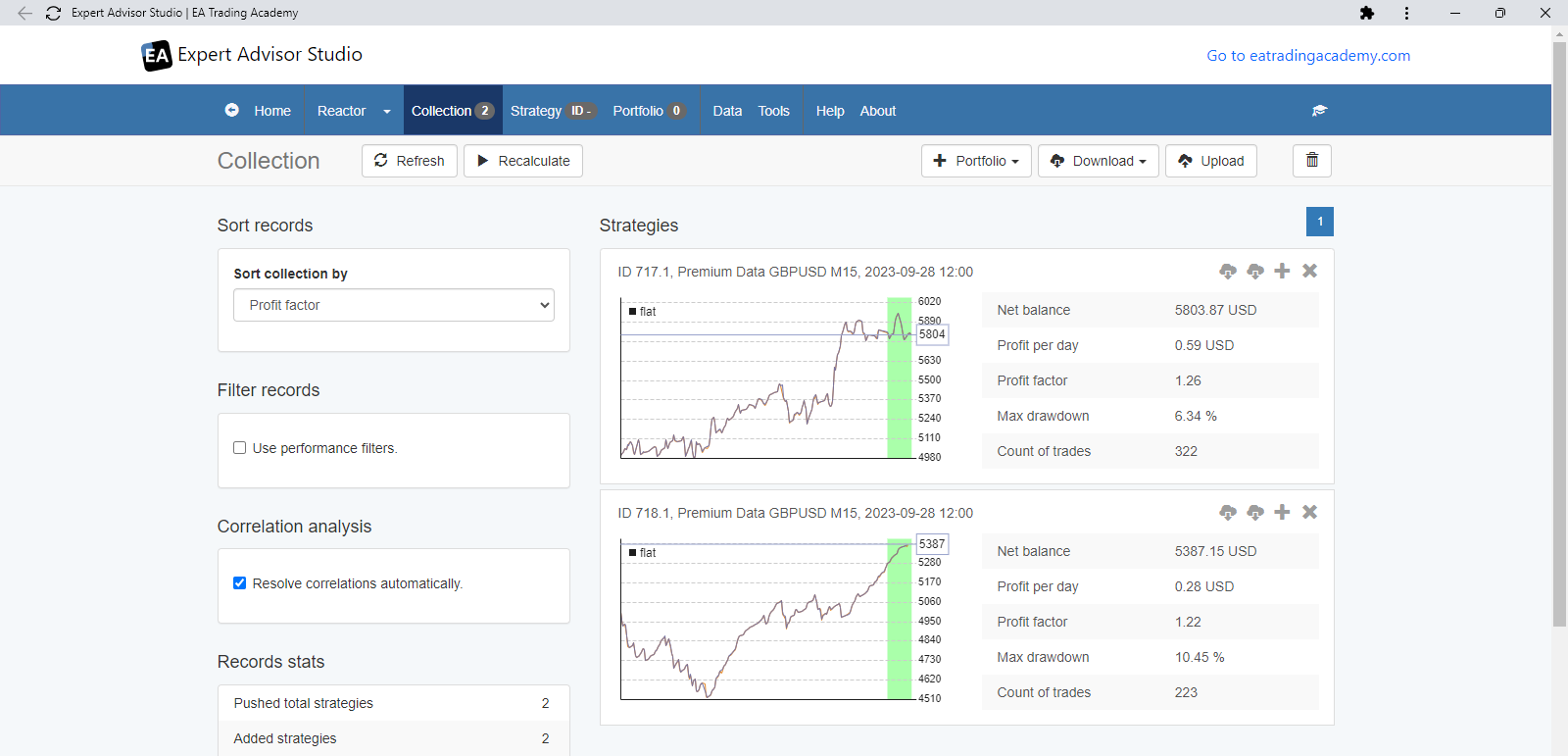
Task: Open the browser extensions puzzle icon
Action: (x=1367, y=13)
